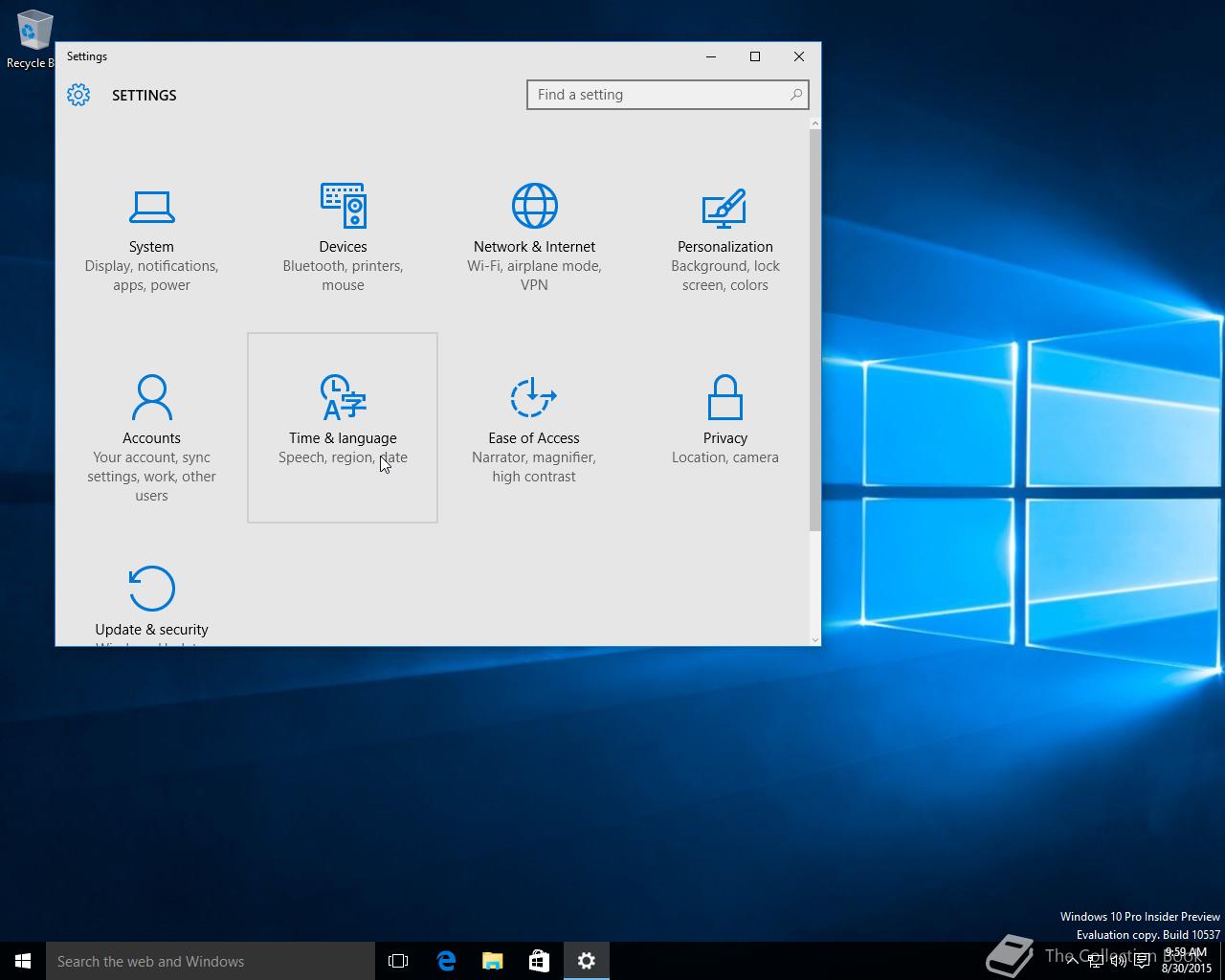Minimize the Settings window

point(711,56)
